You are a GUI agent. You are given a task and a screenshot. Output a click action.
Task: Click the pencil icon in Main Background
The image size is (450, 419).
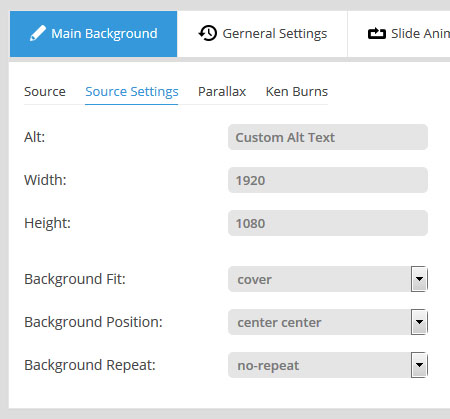click(x=38, y=33)
